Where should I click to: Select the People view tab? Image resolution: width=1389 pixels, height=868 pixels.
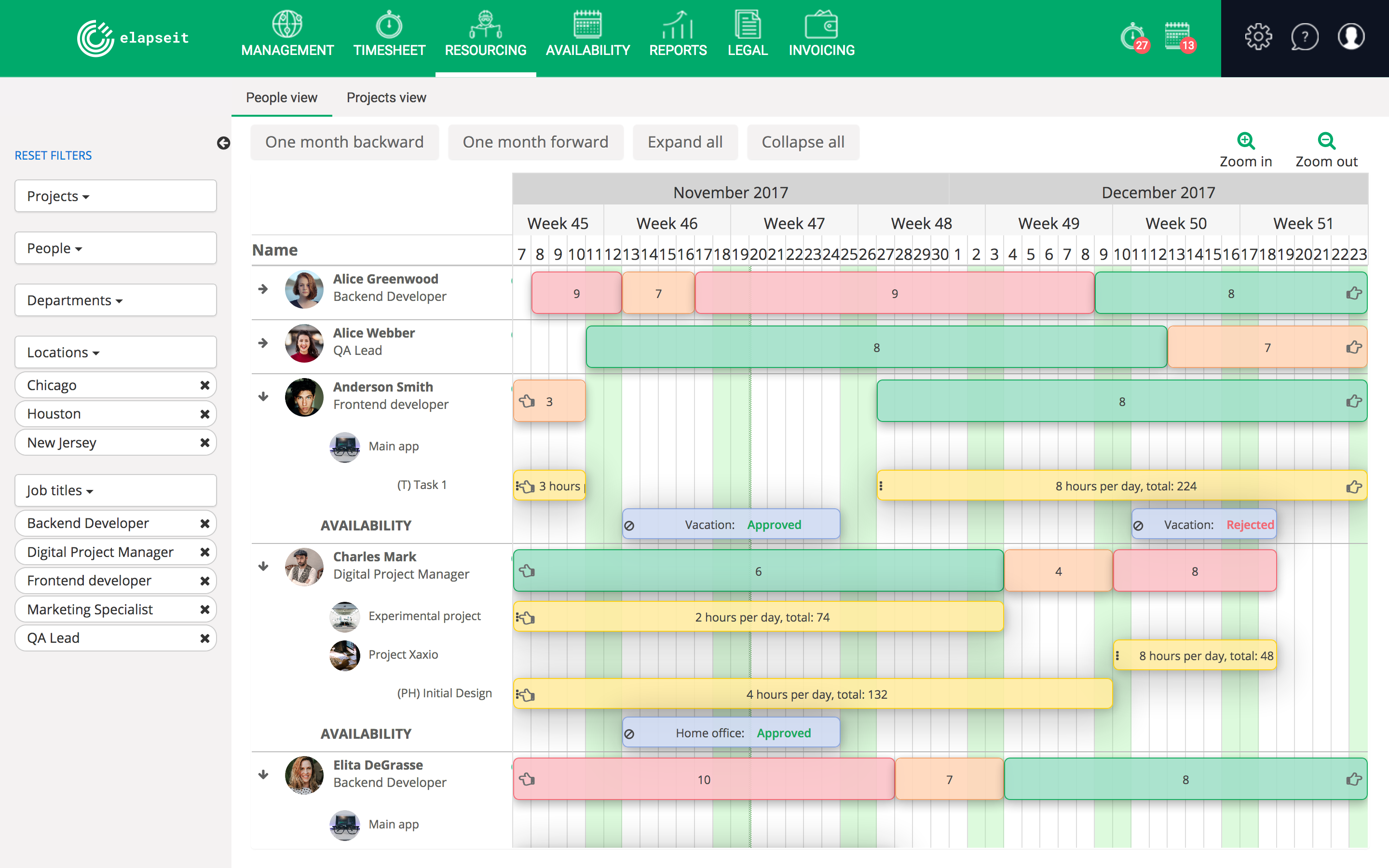(x=281, y=97)
